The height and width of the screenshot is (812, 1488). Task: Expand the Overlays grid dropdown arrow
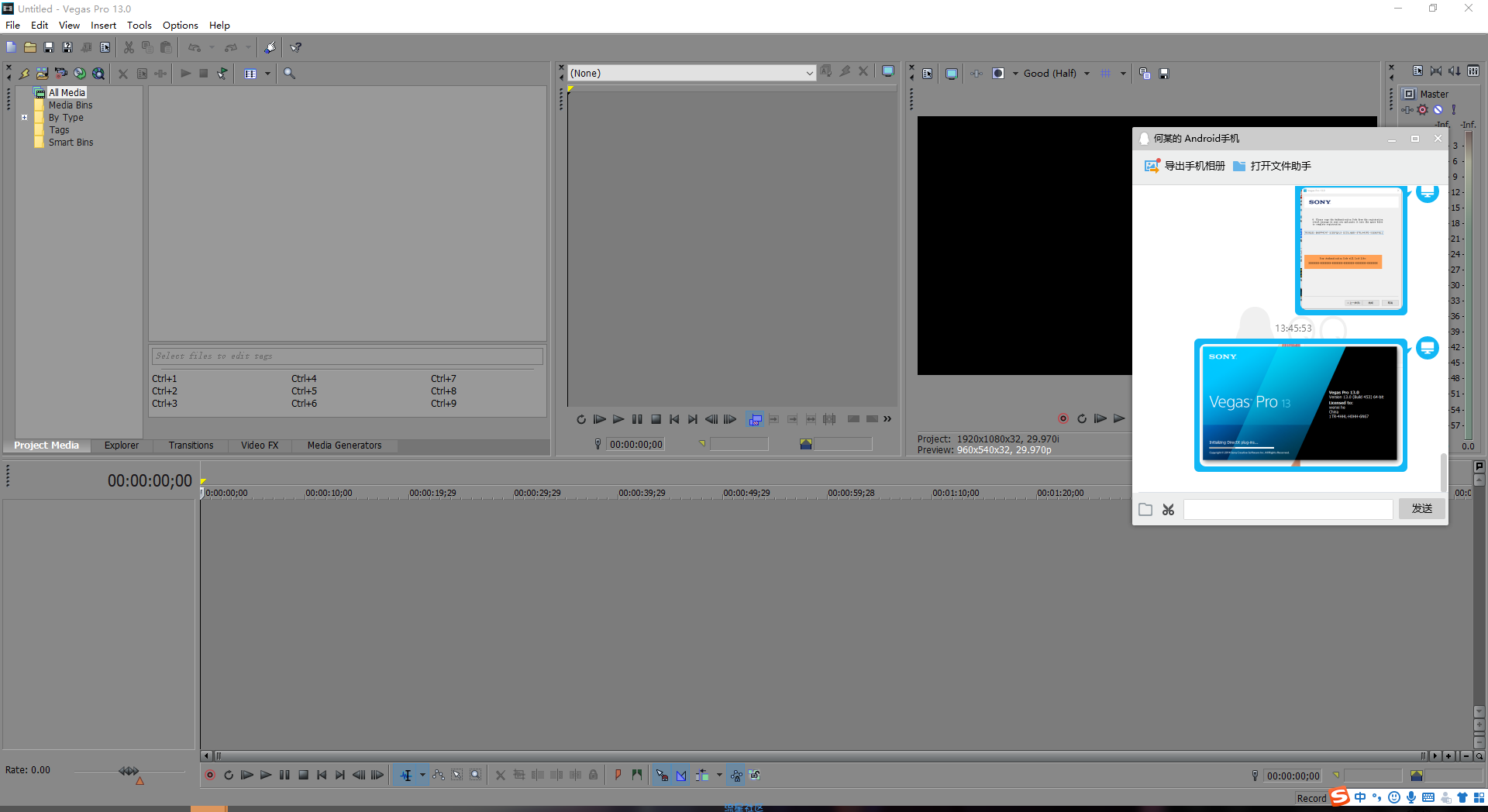click(1122, 74)
